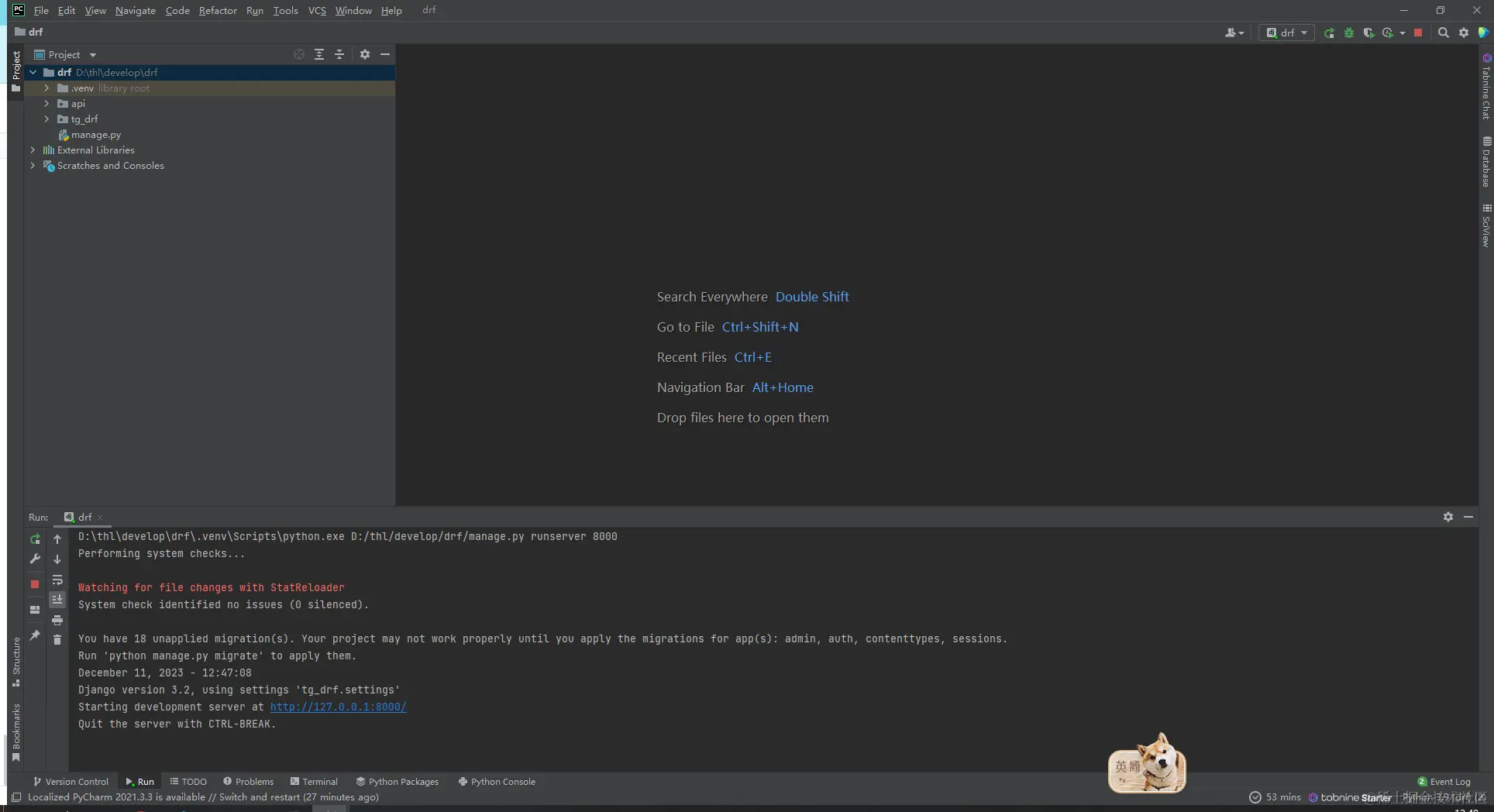Restore layout in the Run panel
Screen dimensions: 1494x812
tap(35, 610)
